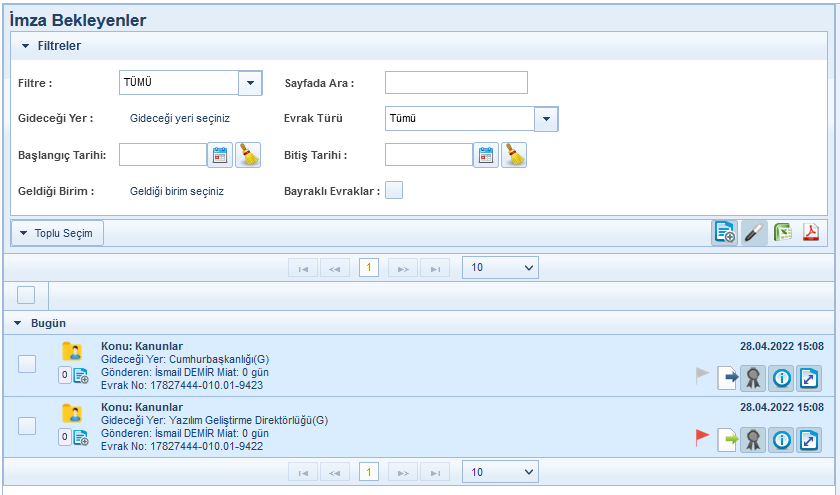
Task: Click info icon for Cumhurbaşkanlığı document
Action: (781, 378)
